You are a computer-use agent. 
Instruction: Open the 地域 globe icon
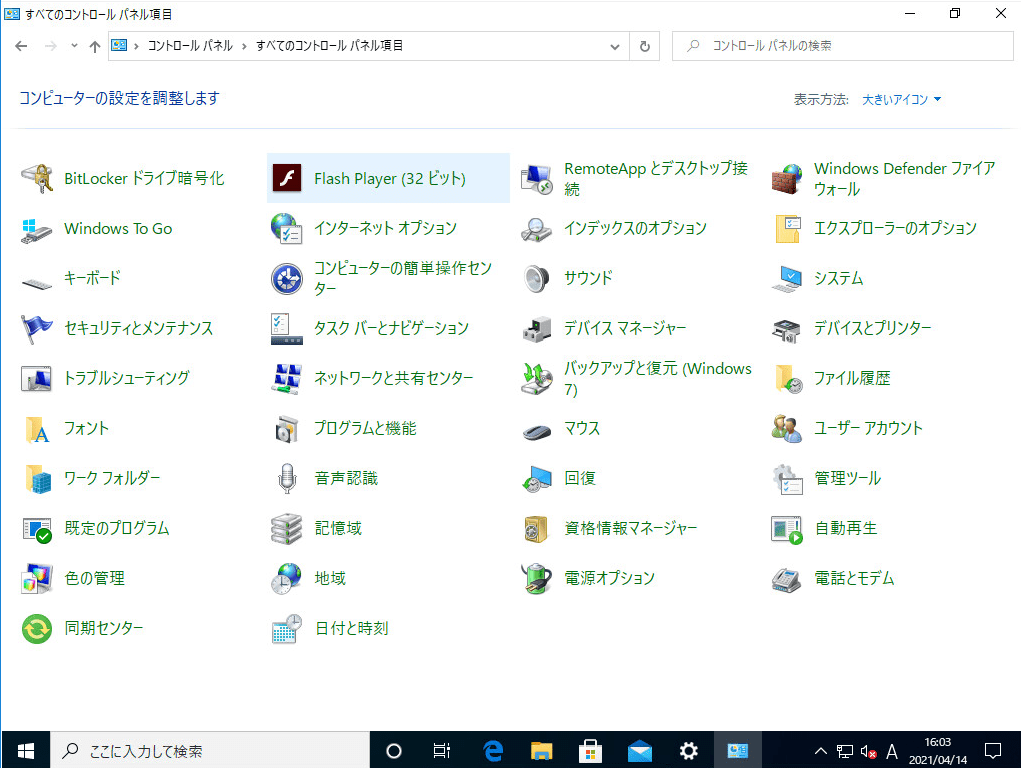[x=287, y=578]
